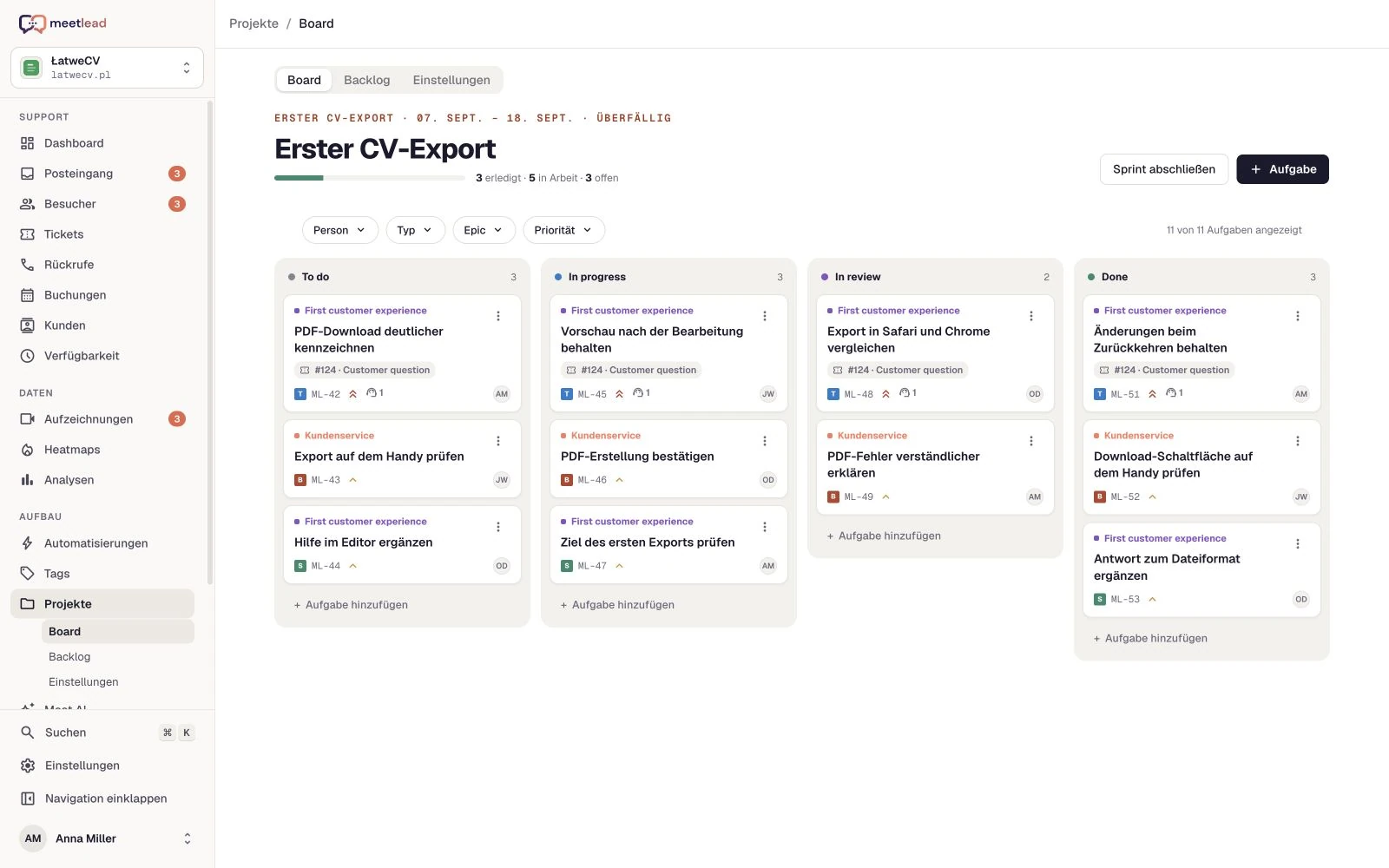
Task: Open the Person filter dropdown
Action: (x=339, y=230)
